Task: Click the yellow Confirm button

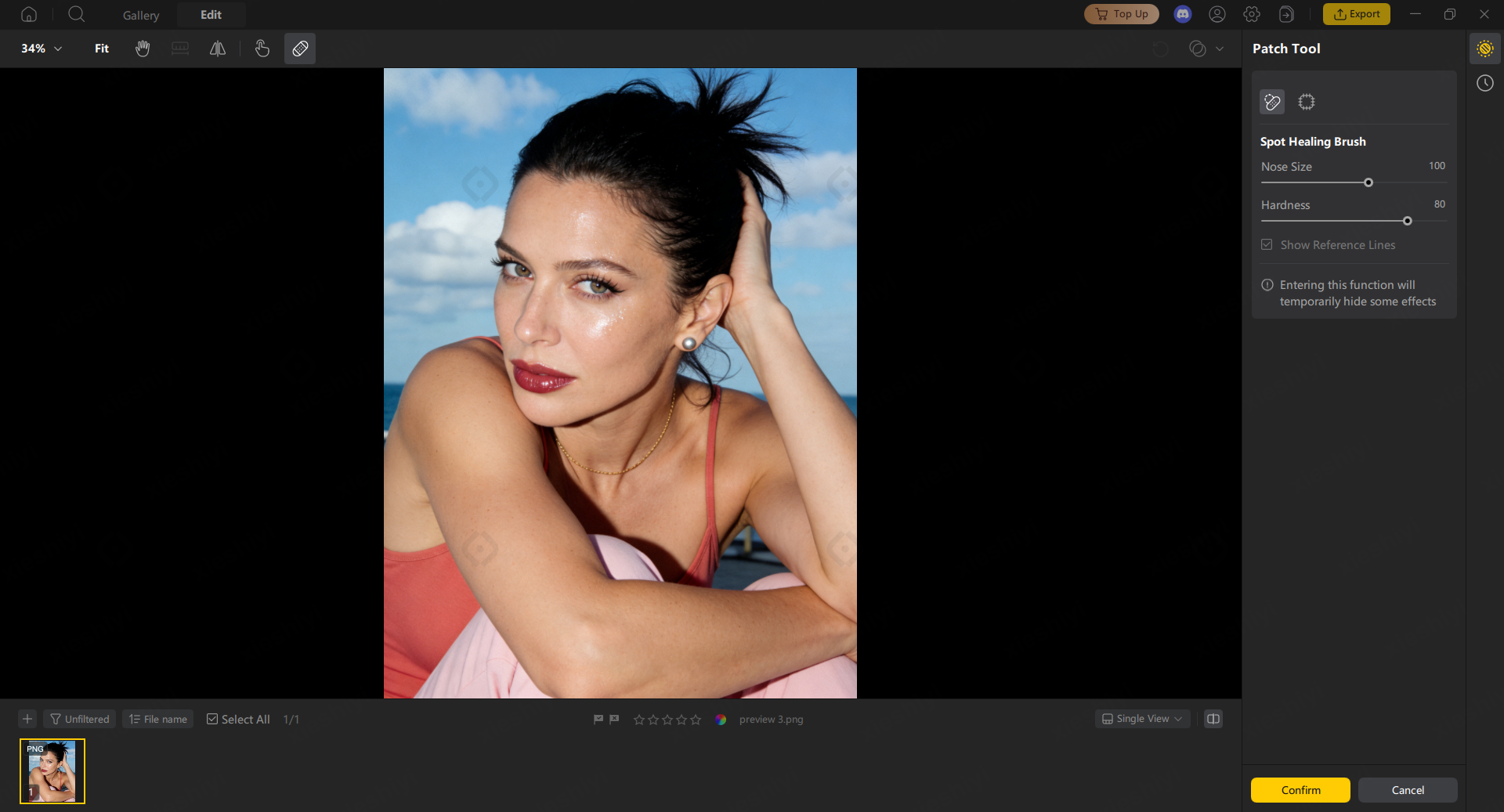Action: tap(1300, 790)
